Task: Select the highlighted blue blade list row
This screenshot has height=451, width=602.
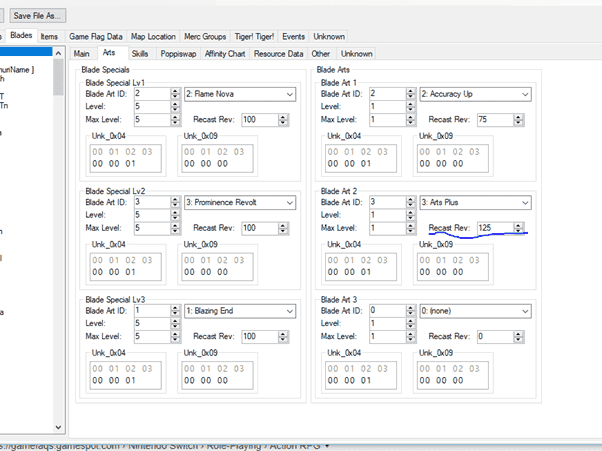Action: [x=26, y=52]
